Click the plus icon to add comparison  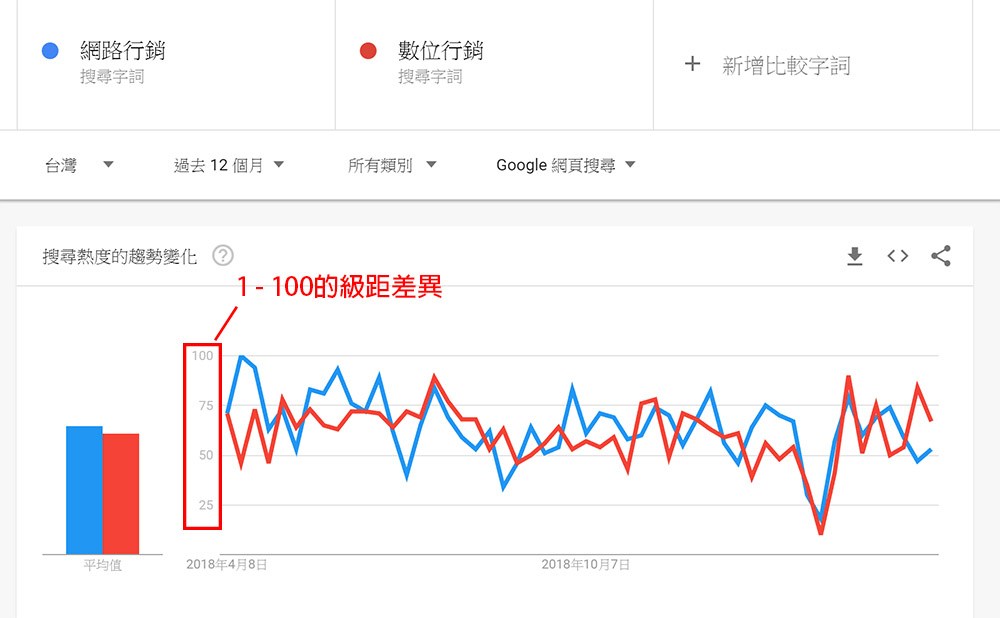tap(692, 64)
